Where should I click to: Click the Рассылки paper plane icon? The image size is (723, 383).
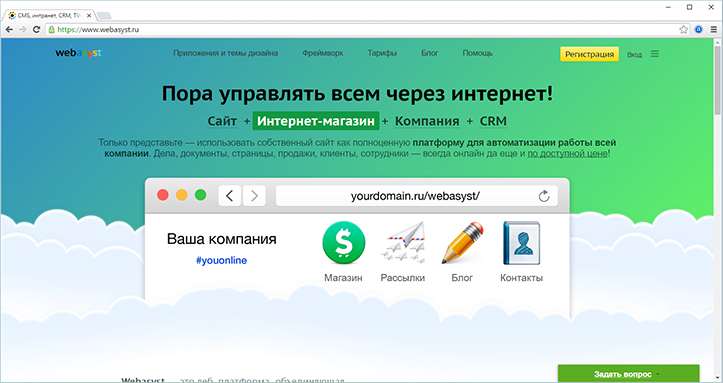tap(403, 243)
